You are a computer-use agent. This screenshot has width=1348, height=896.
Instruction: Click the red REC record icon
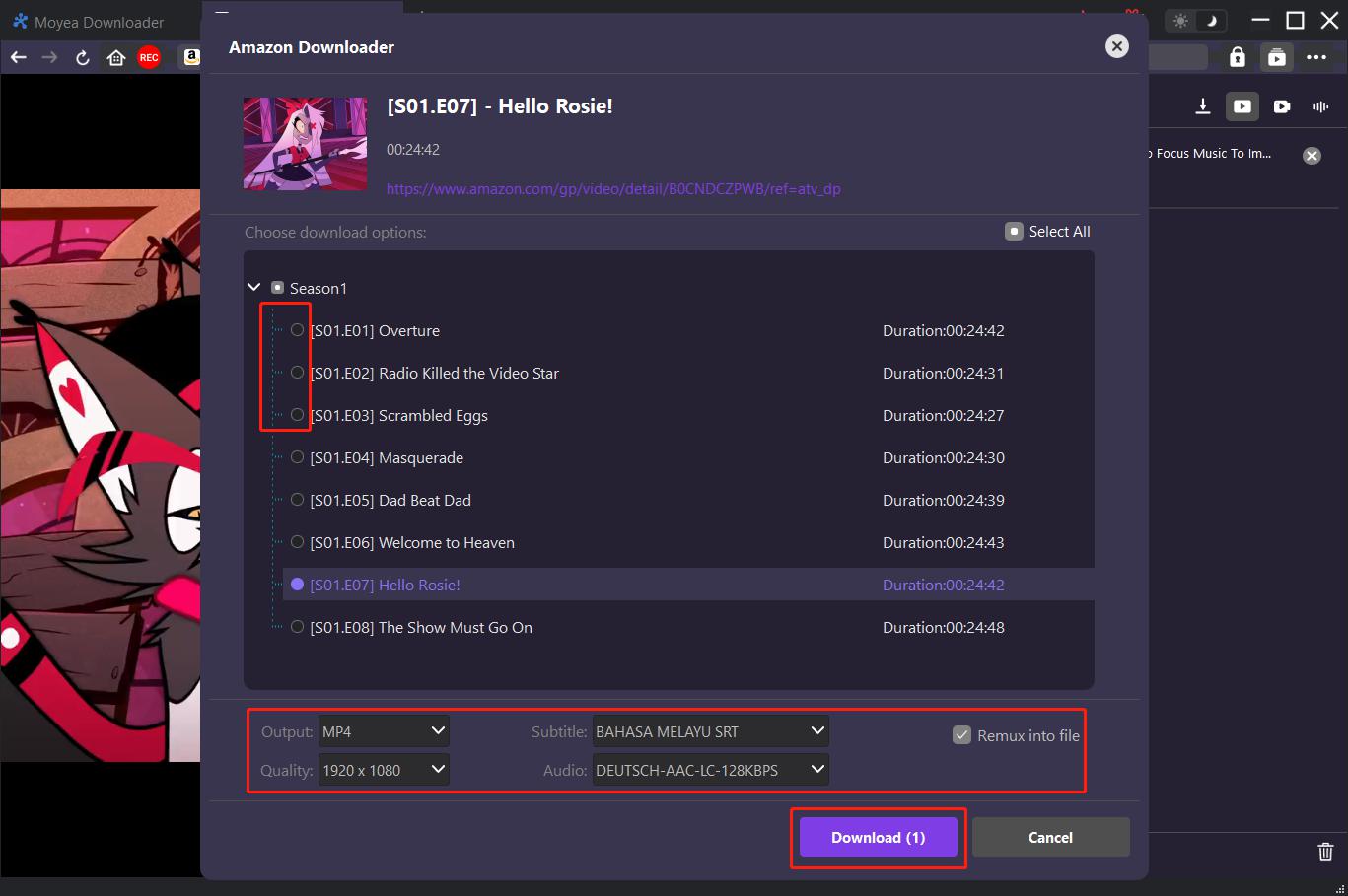149,58
